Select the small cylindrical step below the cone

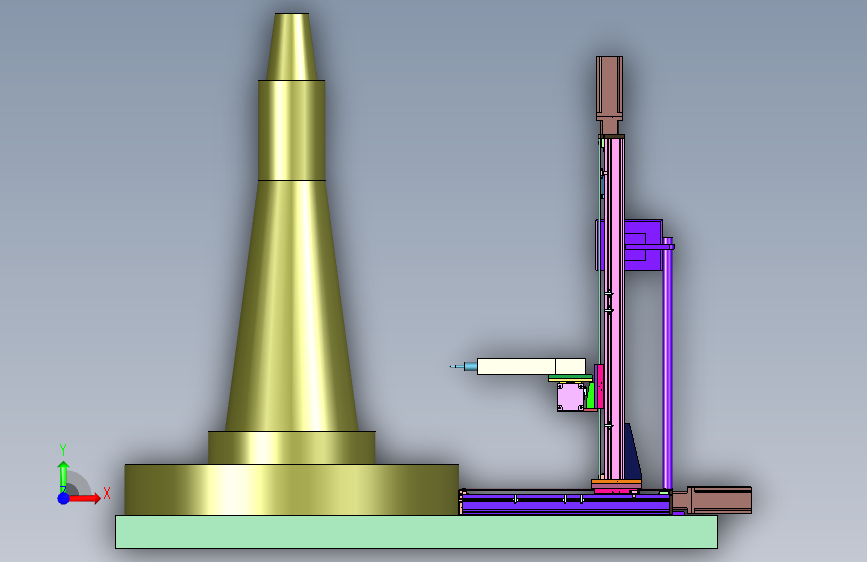[x=291, y=447]
